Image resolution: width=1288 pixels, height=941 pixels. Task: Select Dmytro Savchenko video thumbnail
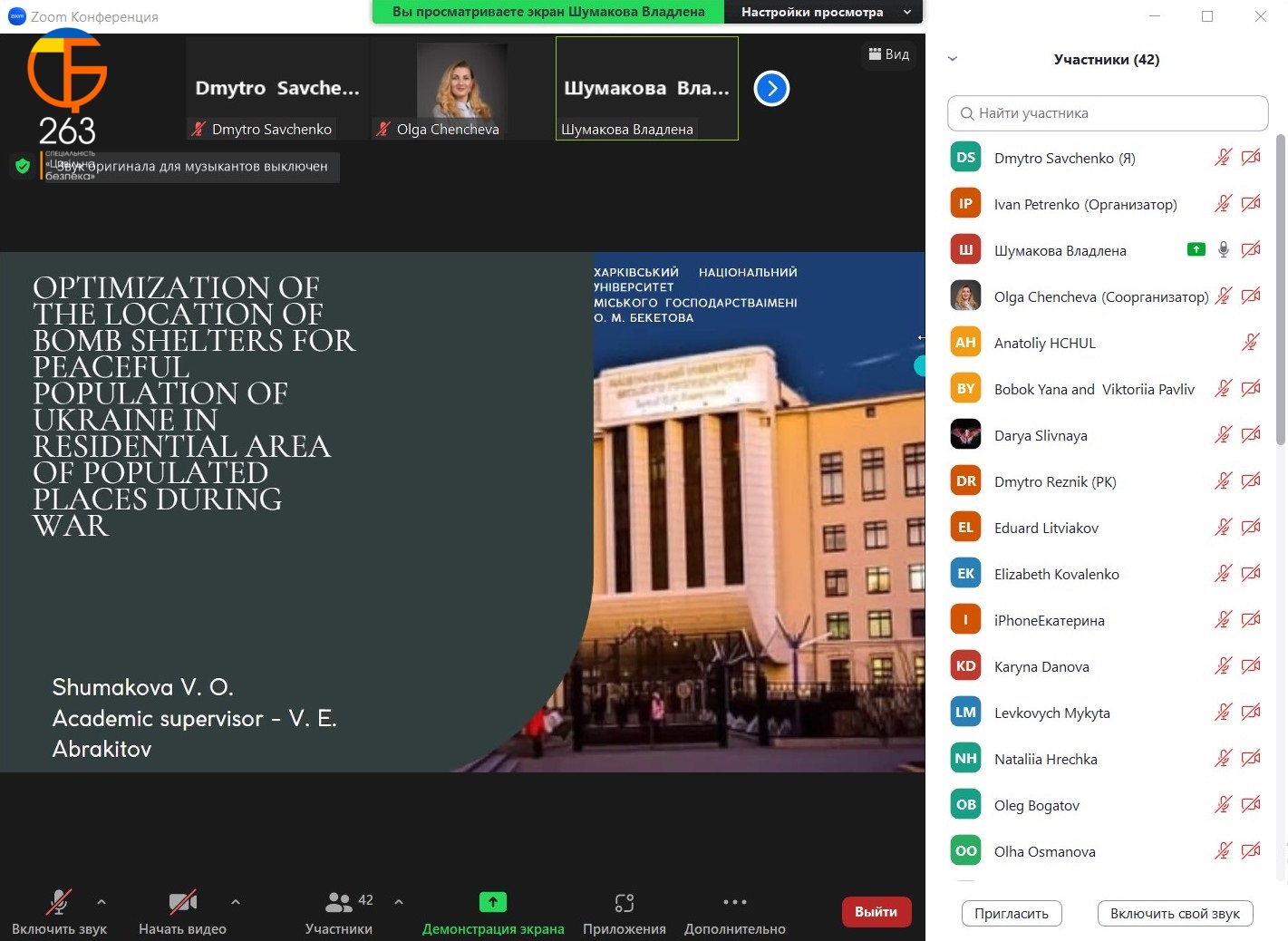click(x=277, y=89)
